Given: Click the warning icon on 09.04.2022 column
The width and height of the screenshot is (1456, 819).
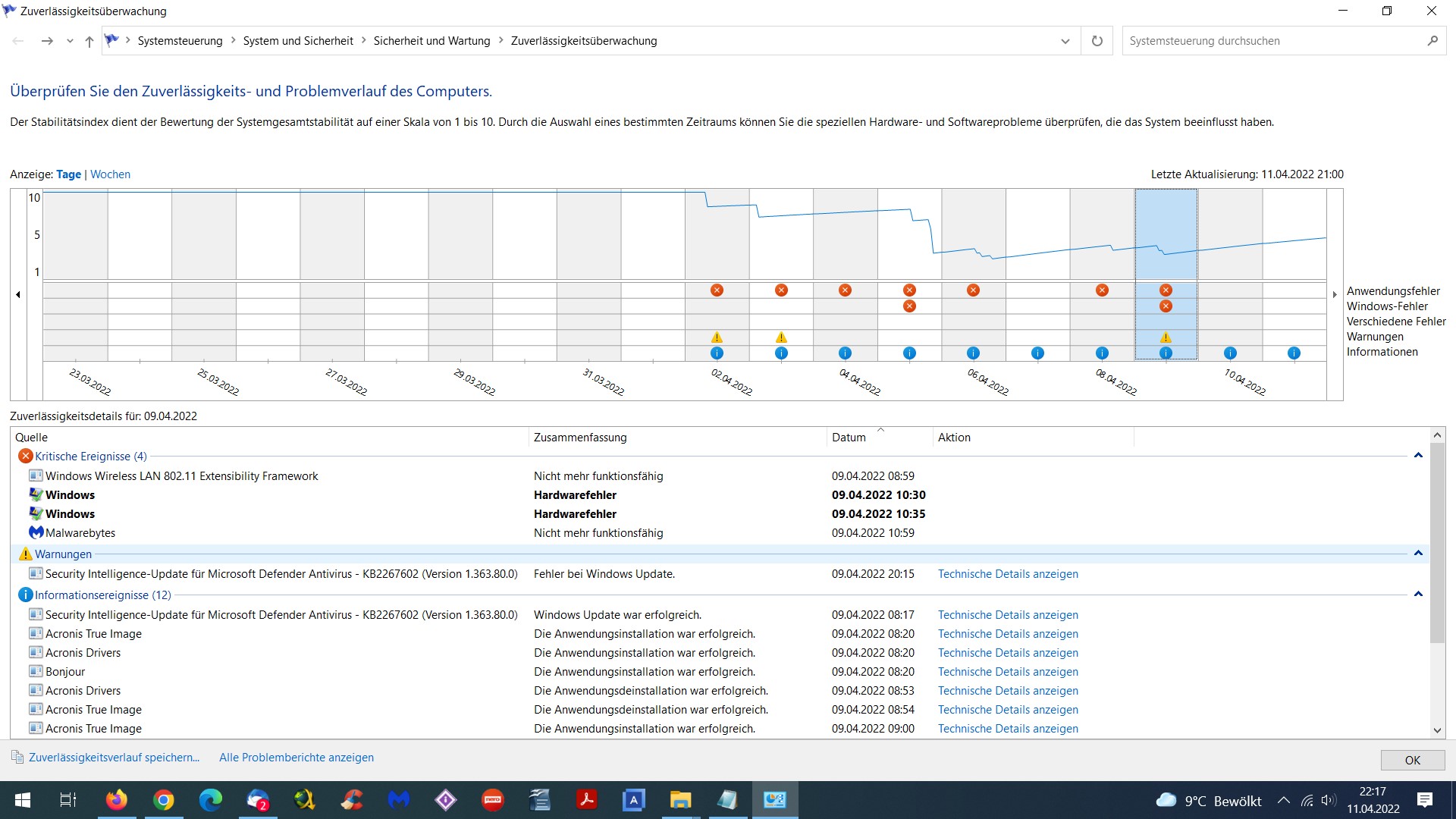Looking at the screenshot, I should (x=1166, y=337).
